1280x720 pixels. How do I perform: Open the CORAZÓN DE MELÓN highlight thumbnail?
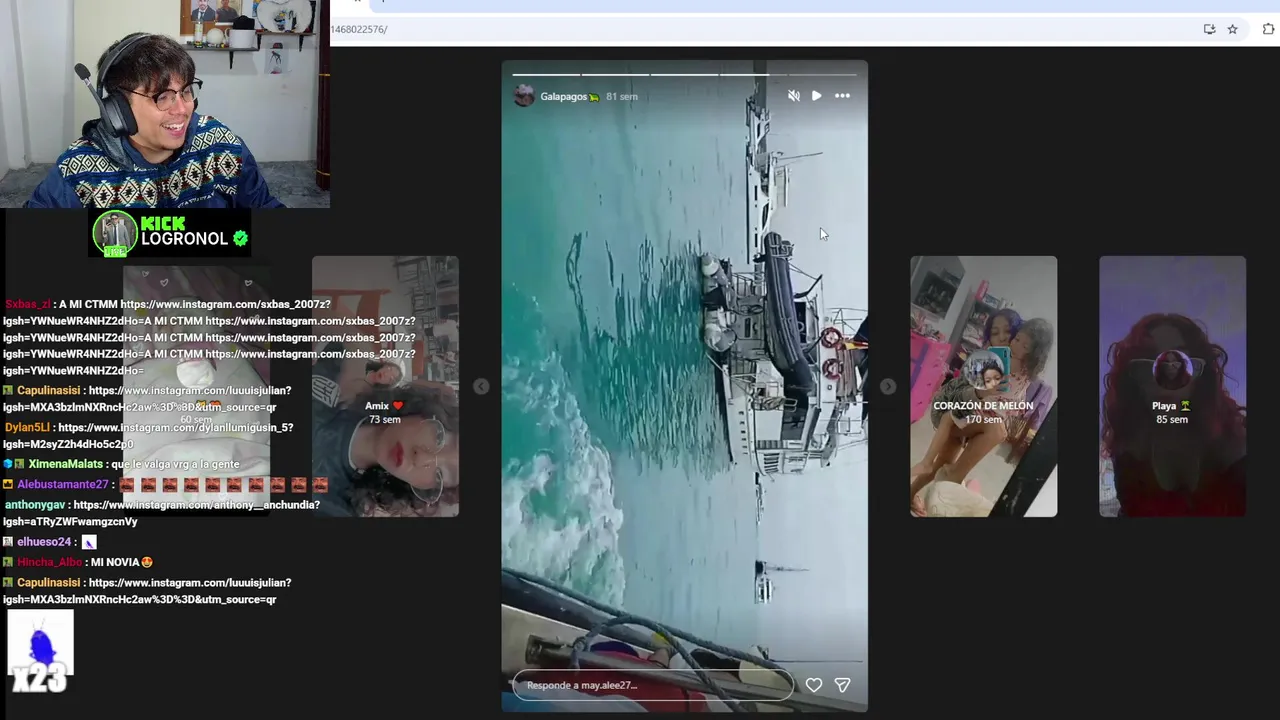point(983,386)
